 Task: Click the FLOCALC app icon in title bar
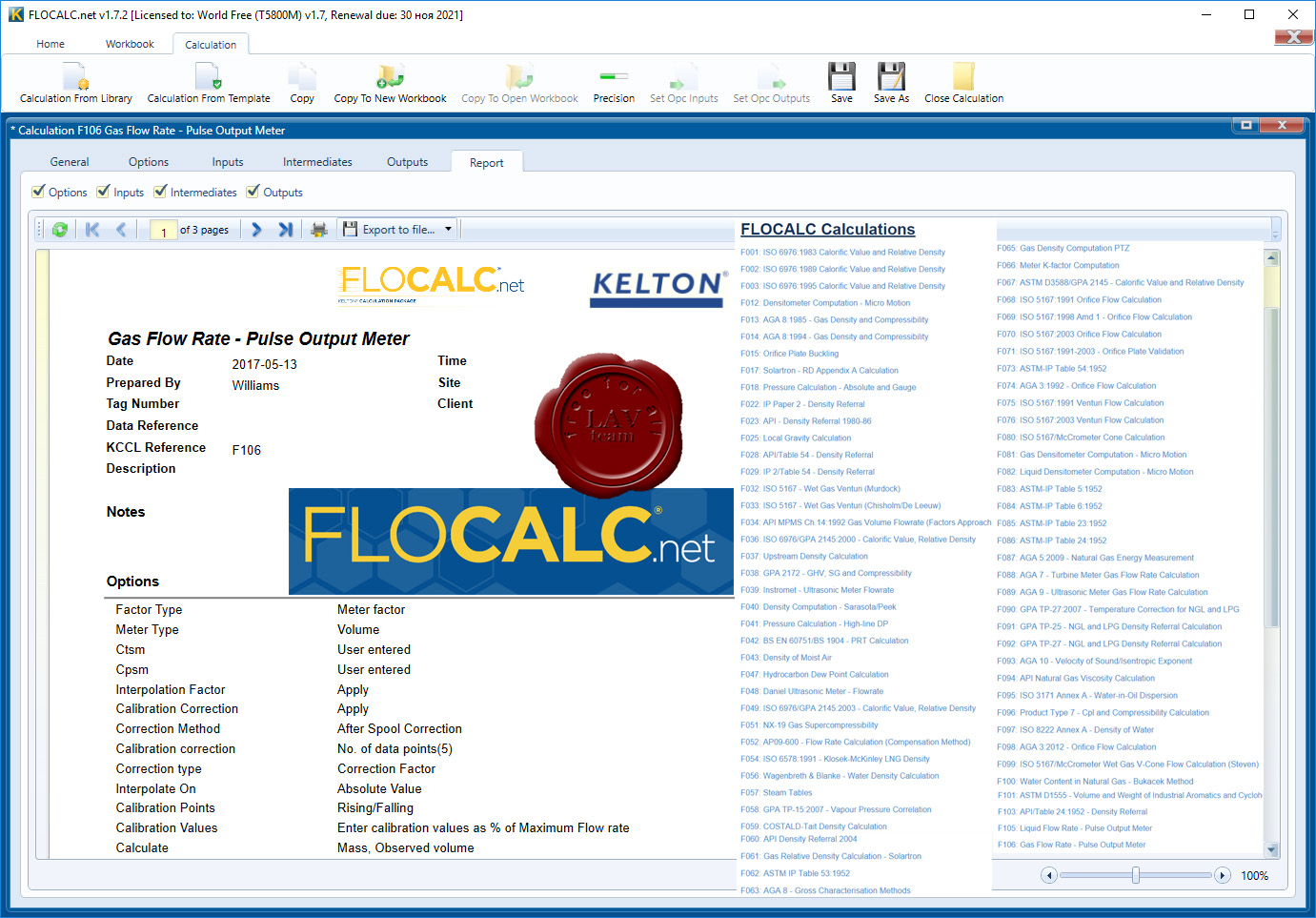point(16,14)
